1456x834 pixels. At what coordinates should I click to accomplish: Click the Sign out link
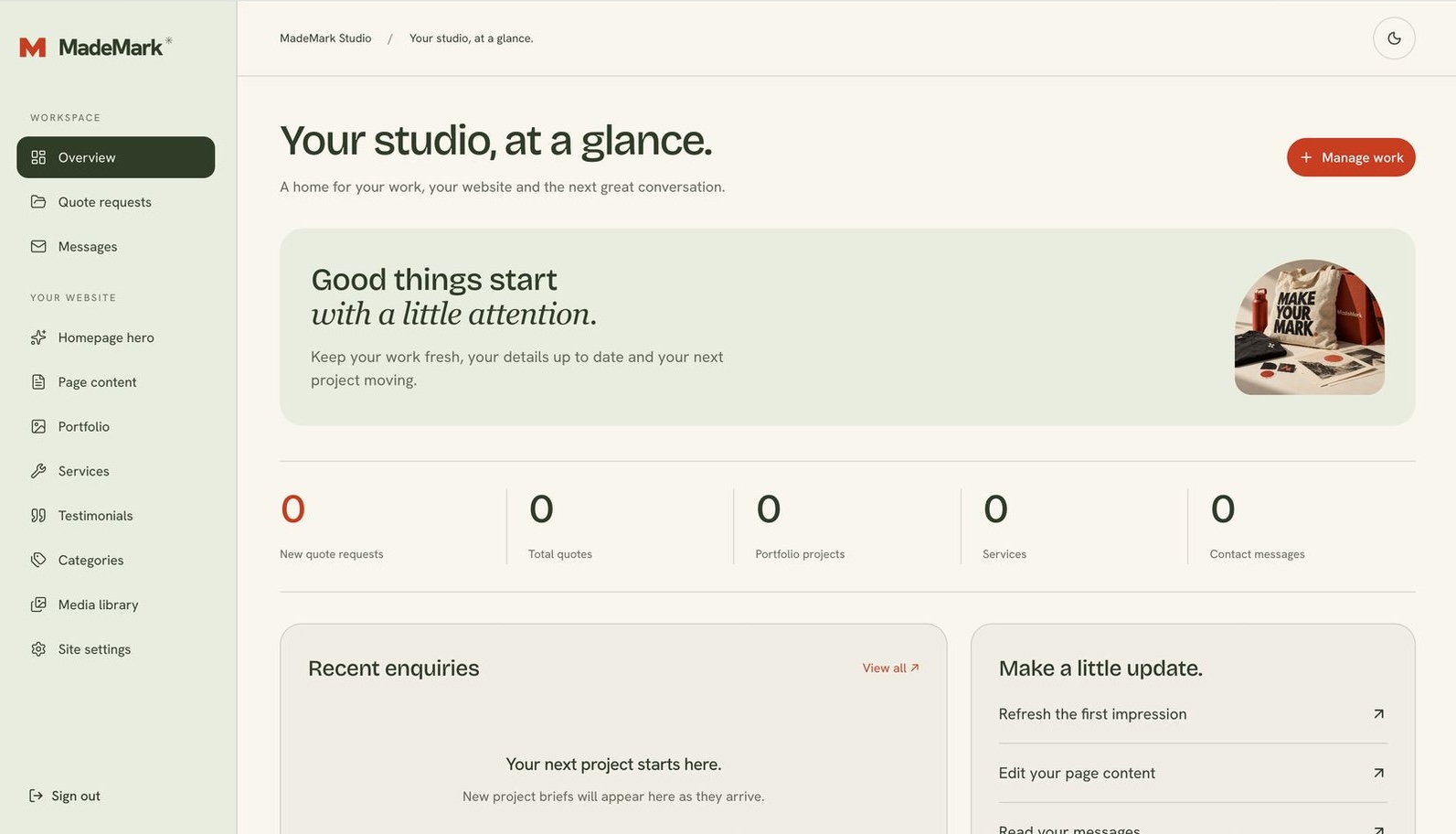[65, 796]
